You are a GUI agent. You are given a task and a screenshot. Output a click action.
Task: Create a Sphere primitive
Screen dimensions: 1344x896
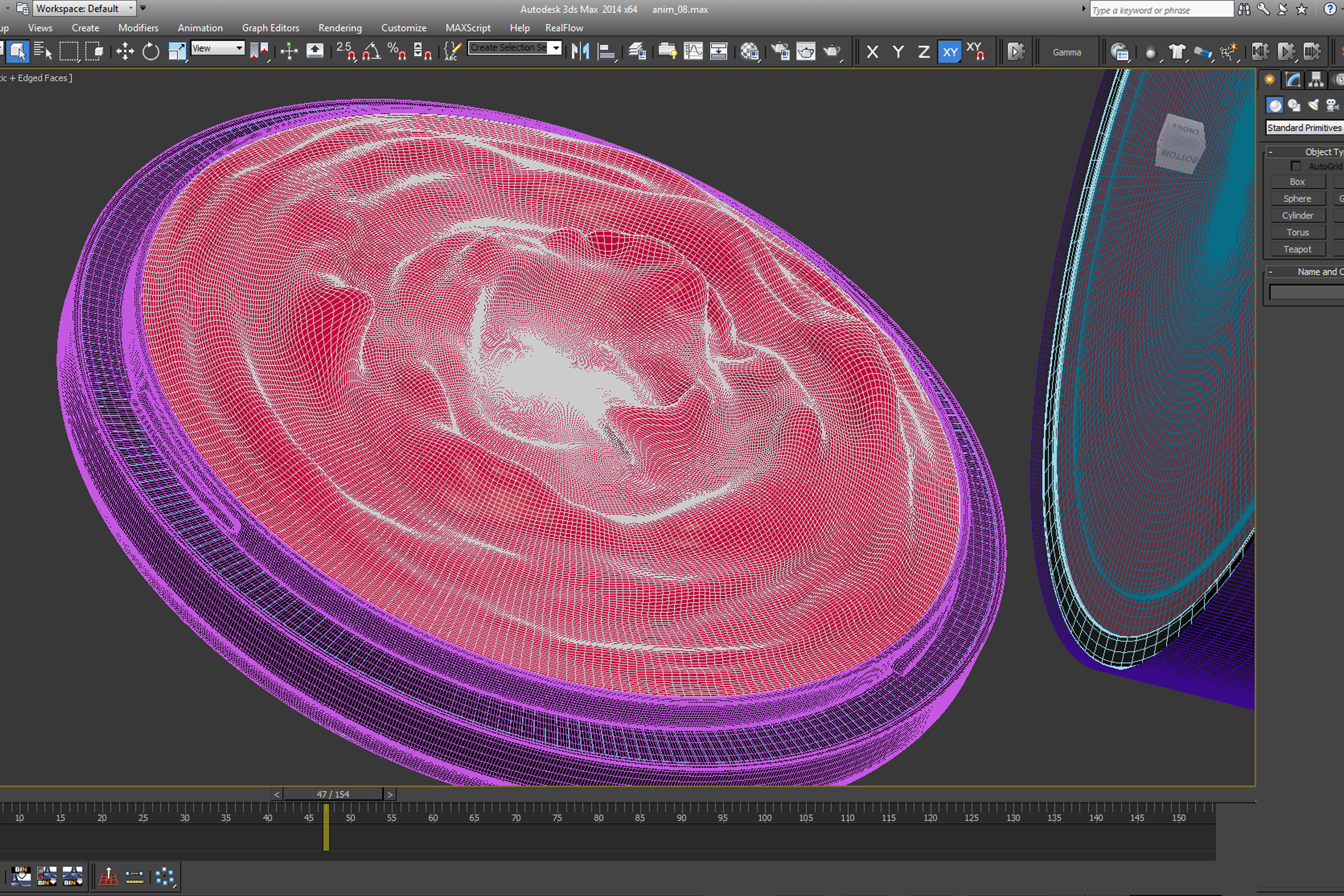click(x=1297, y=198)
